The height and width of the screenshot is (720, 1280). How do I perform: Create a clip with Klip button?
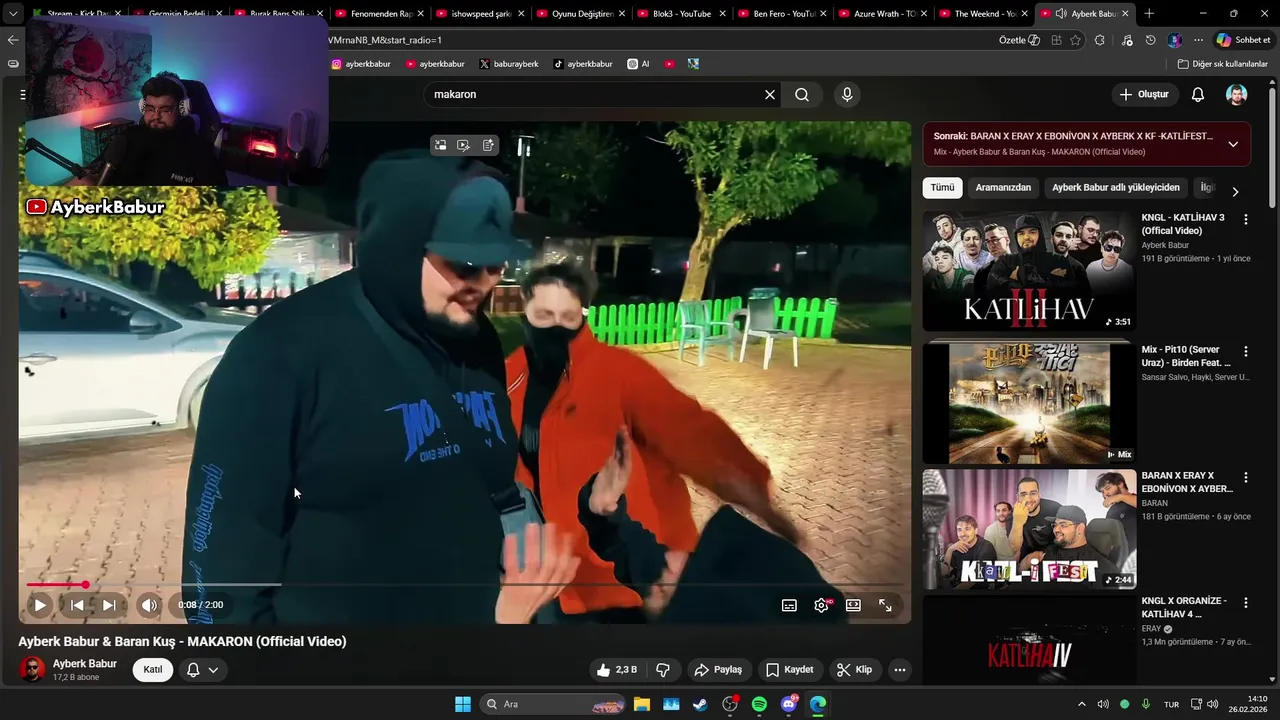coord(855,670)
